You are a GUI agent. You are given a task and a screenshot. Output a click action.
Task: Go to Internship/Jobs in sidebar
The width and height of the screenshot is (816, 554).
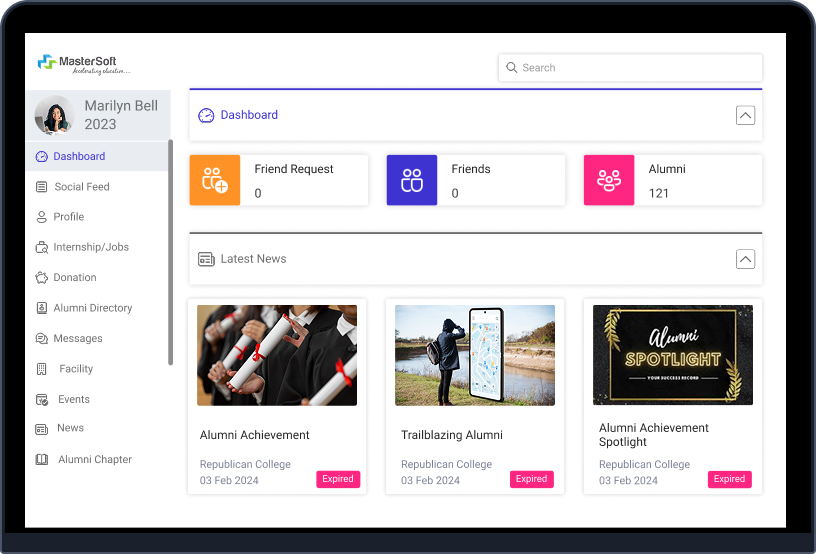tap(90, 247)
